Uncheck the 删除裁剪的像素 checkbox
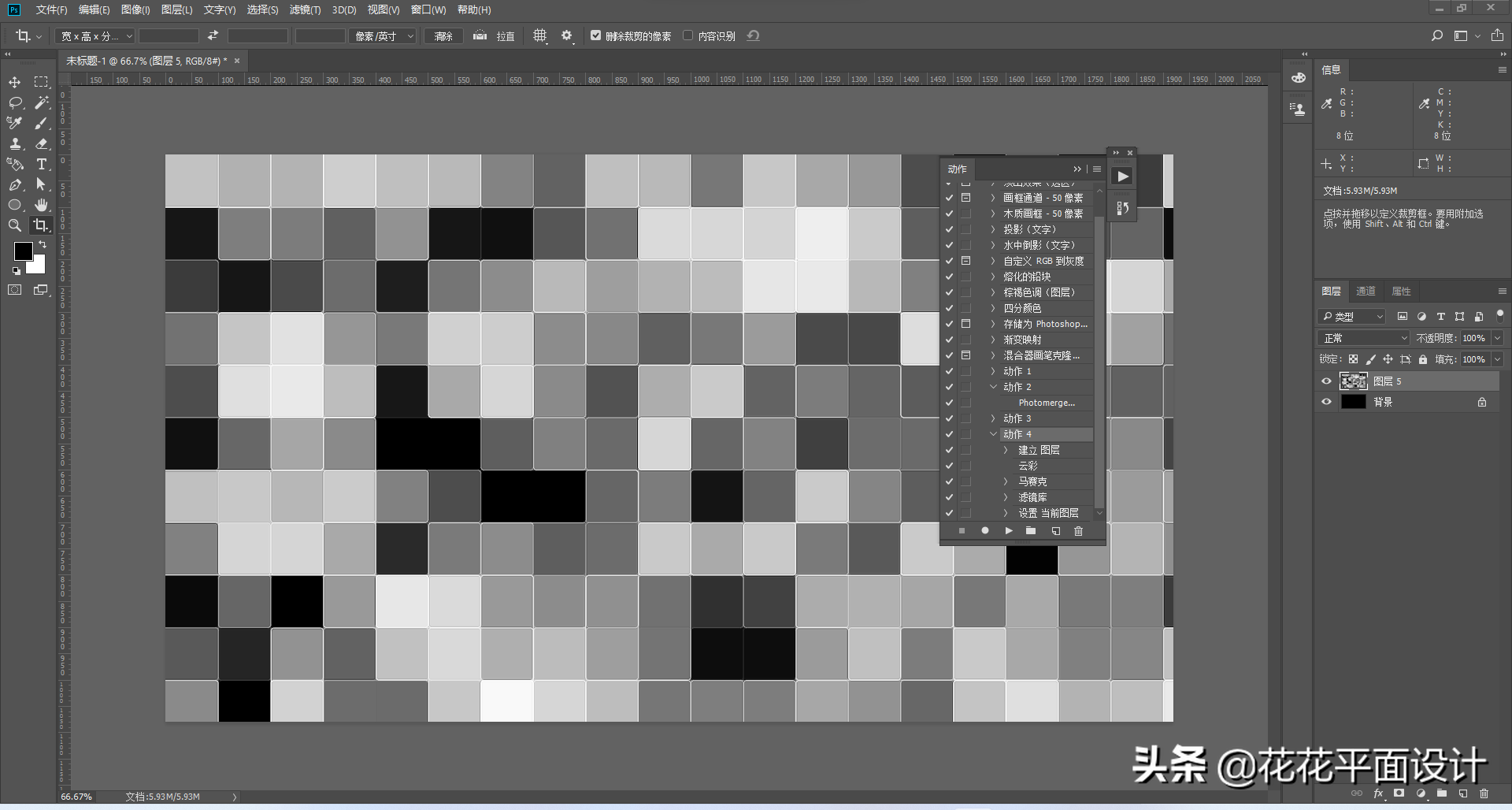 coord(596,35)
